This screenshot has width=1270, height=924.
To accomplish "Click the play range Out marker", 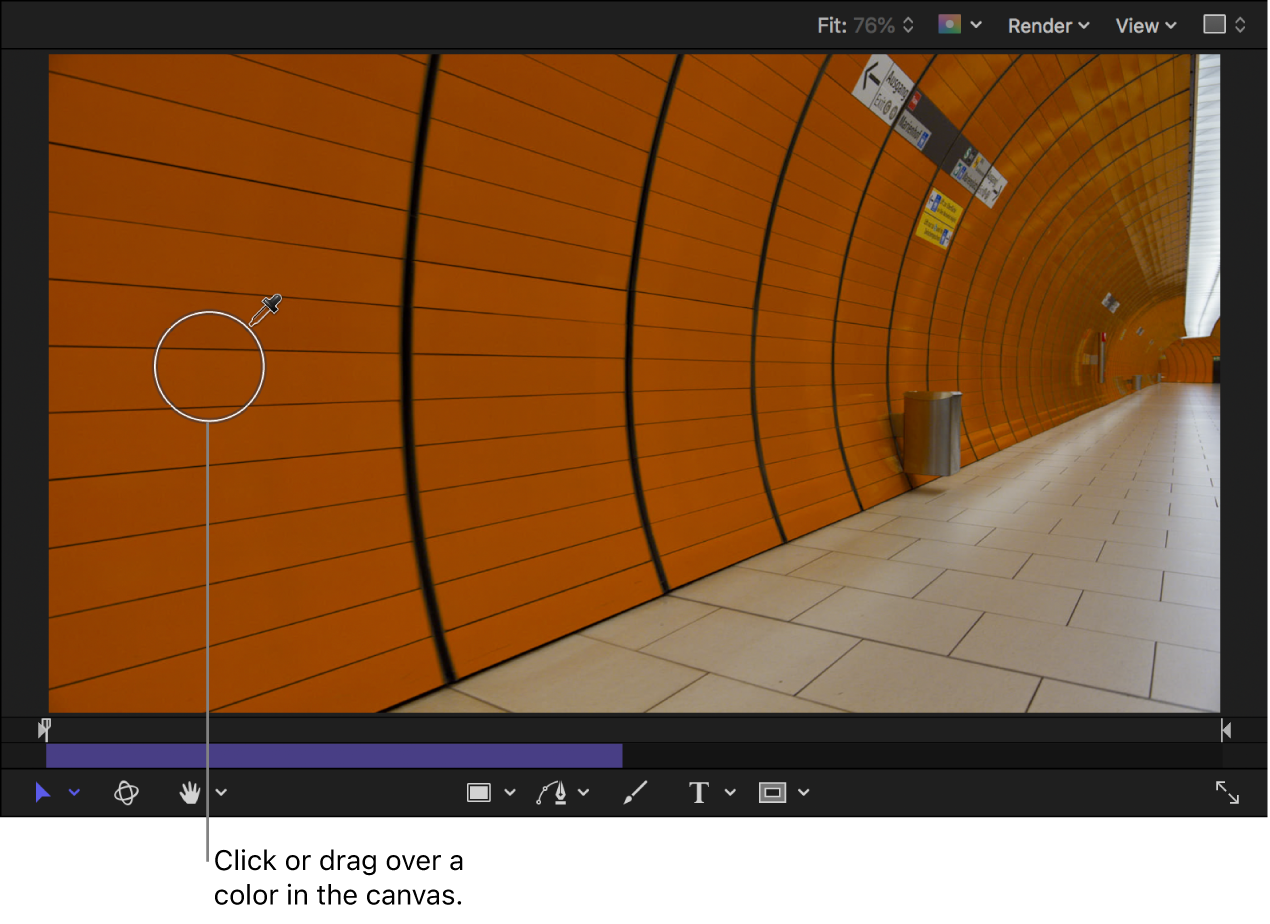I will 1225,731.
